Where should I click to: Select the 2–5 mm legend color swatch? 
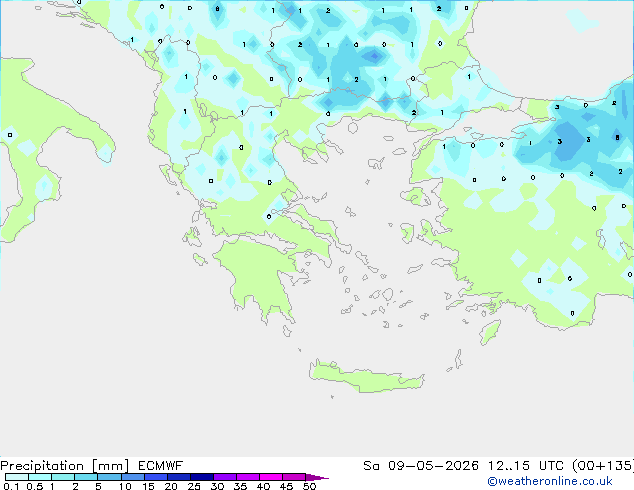click(86, 477)
